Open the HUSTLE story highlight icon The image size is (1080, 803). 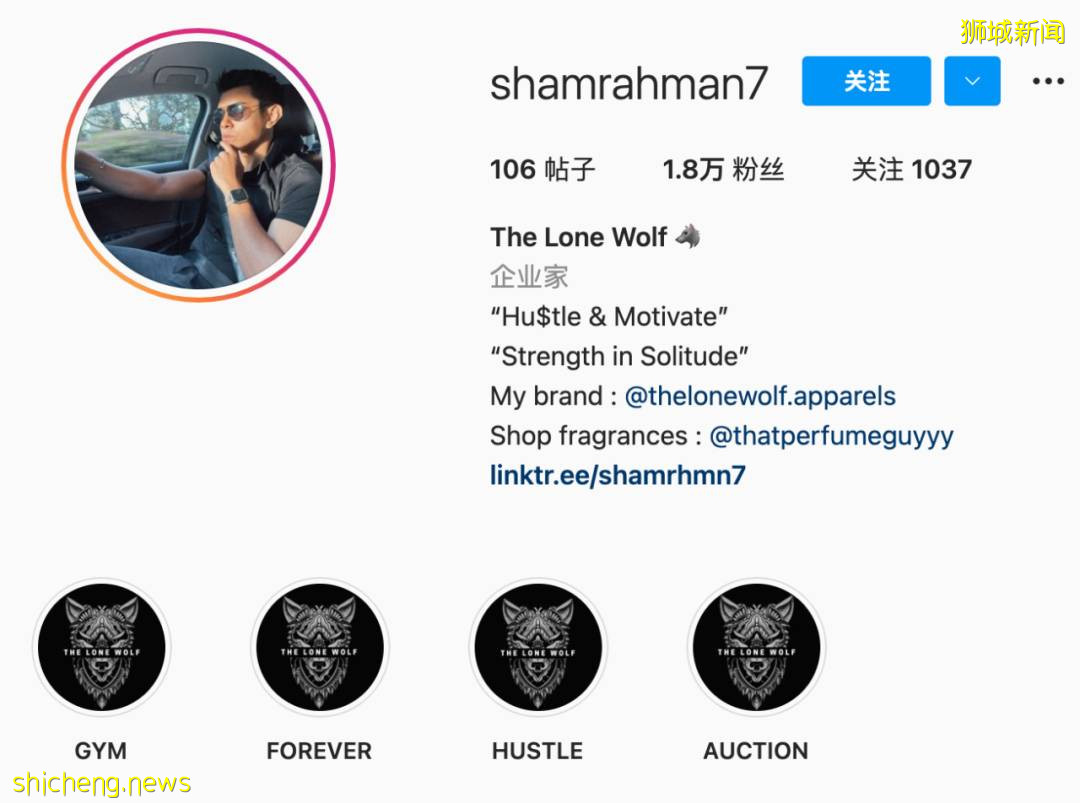pyautogui.click(x=538, y=647)
